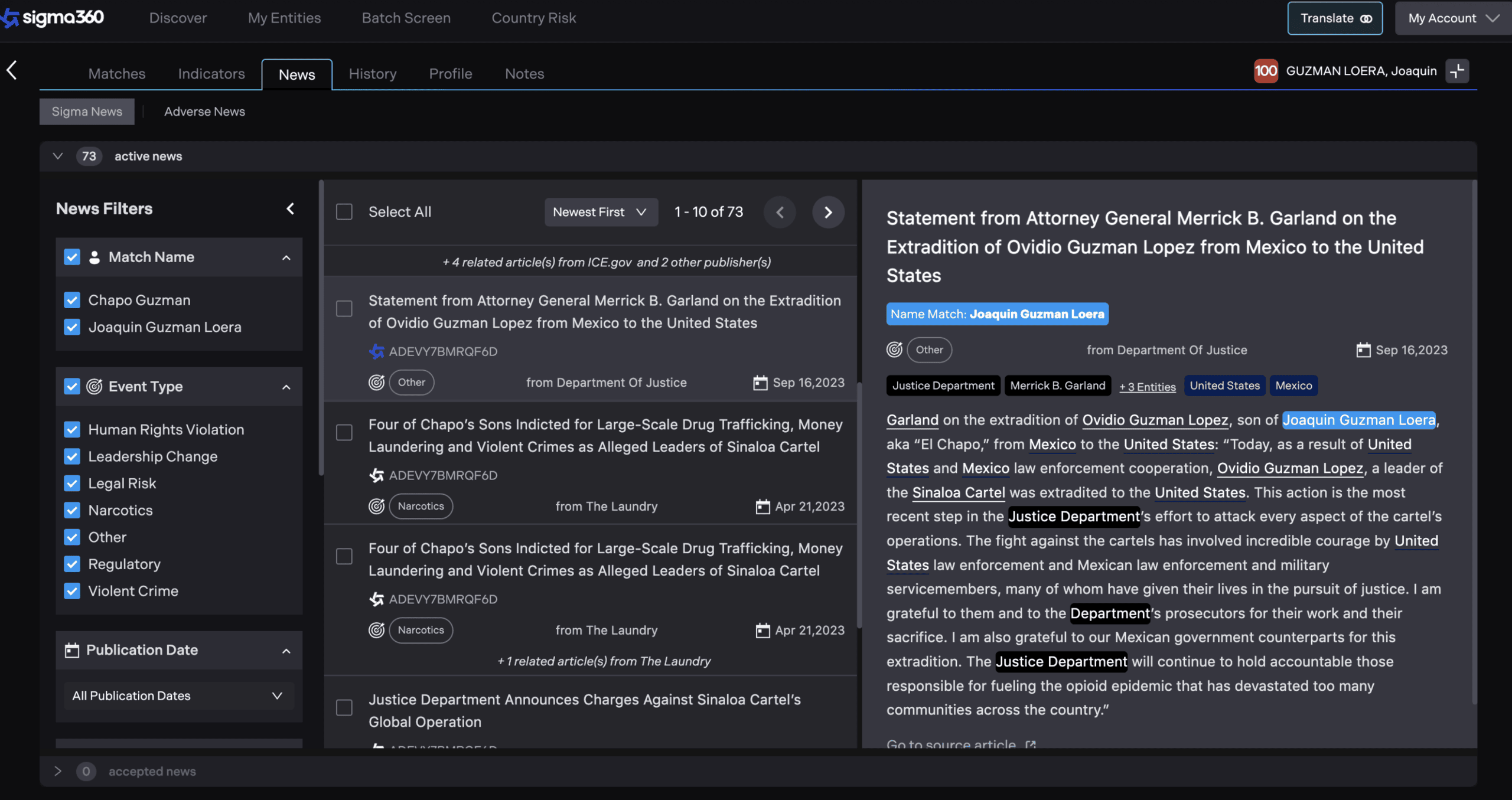Select the Sigma News sub-tab
1512x800 pixels.
pyautogui.click(x=87, y=112)
